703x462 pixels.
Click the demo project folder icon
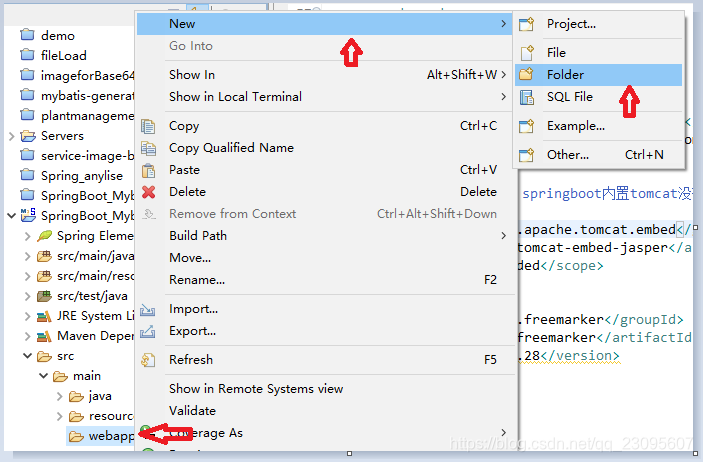pos(27,35)
